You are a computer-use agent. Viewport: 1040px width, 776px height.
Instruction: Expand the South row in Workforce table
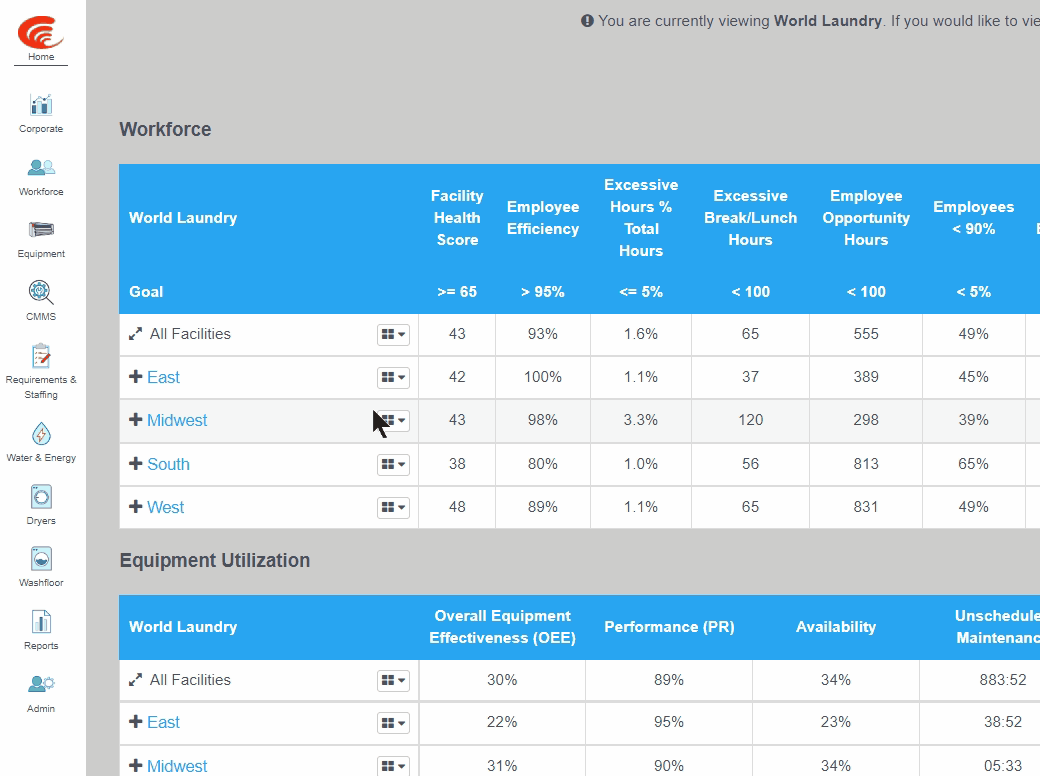(135, 464)
